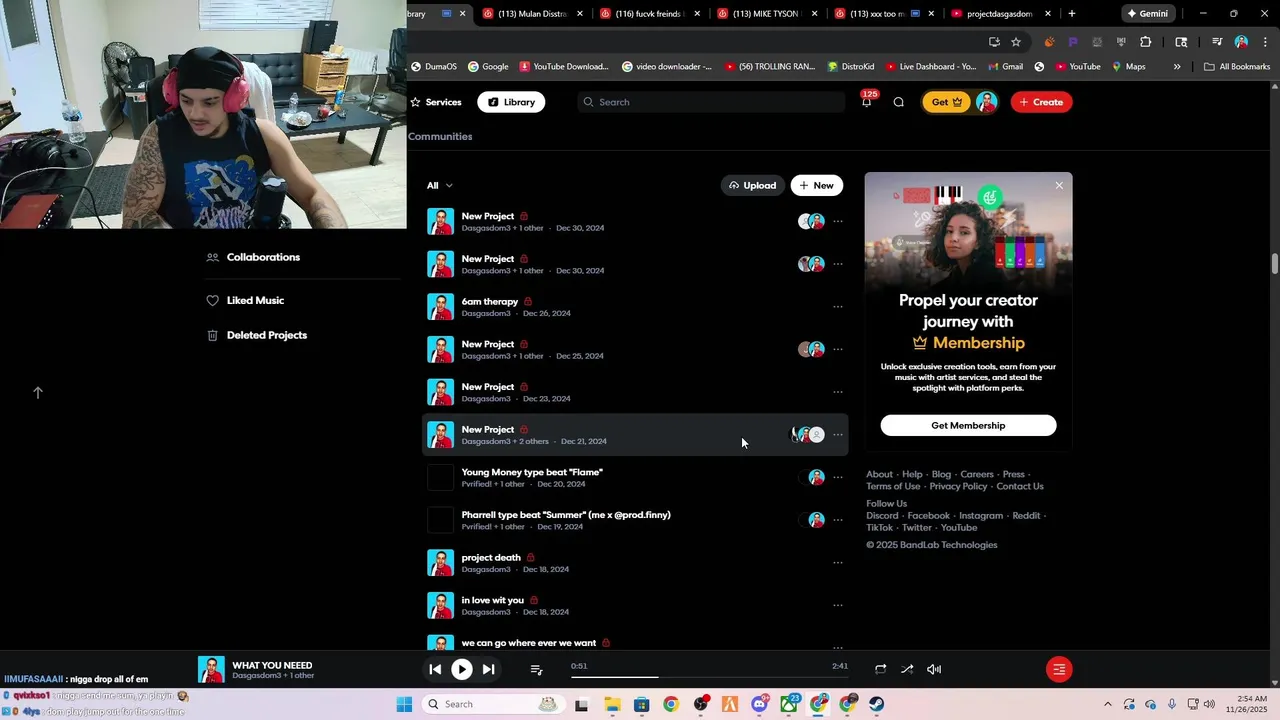Click the Windows taskbar search box
1280x720 pixels.
point(496,704)
